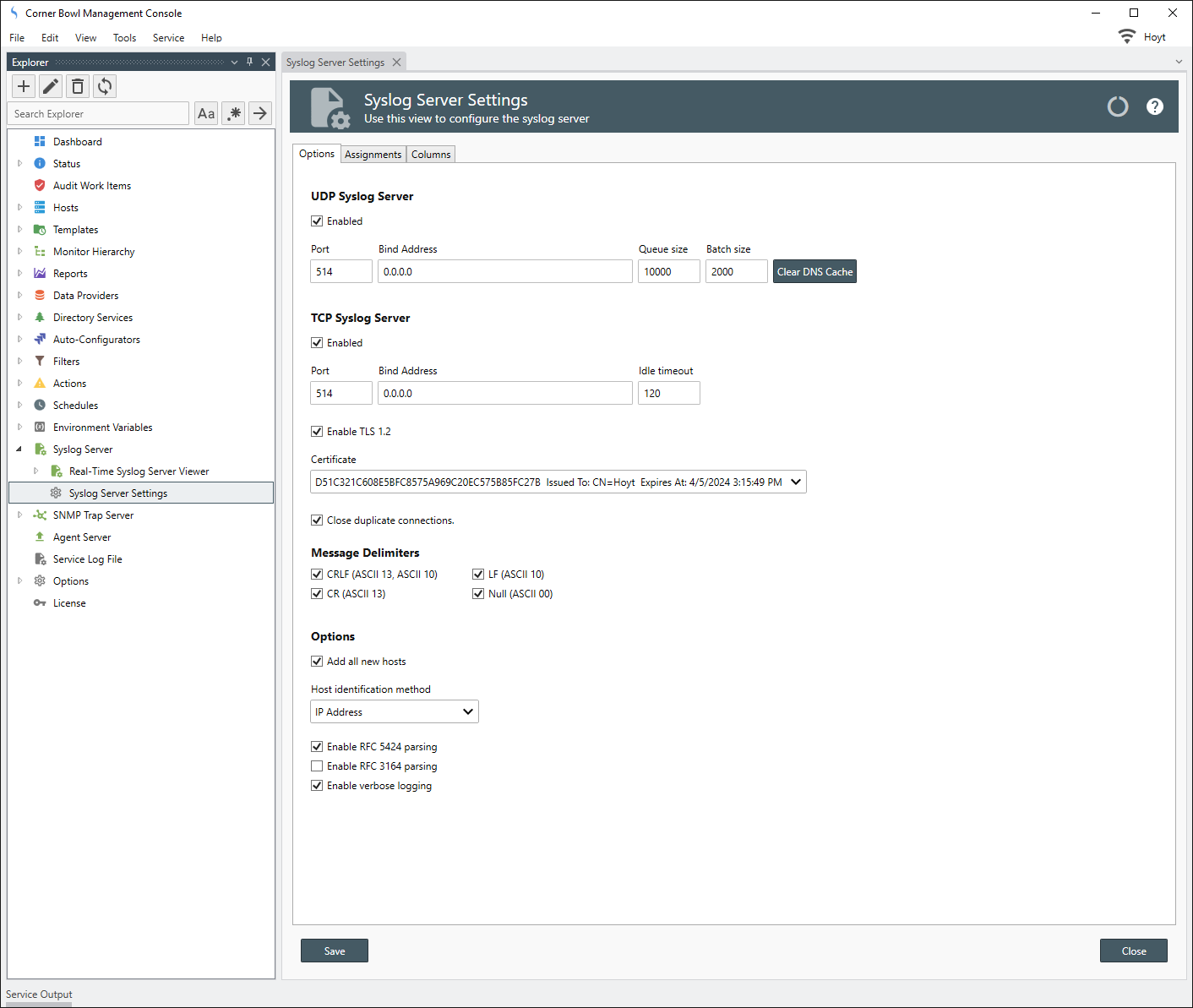The image size is (1193, 1008).
Task: Click the Clear DNS Cache button
Action: (x=814, y=272)
